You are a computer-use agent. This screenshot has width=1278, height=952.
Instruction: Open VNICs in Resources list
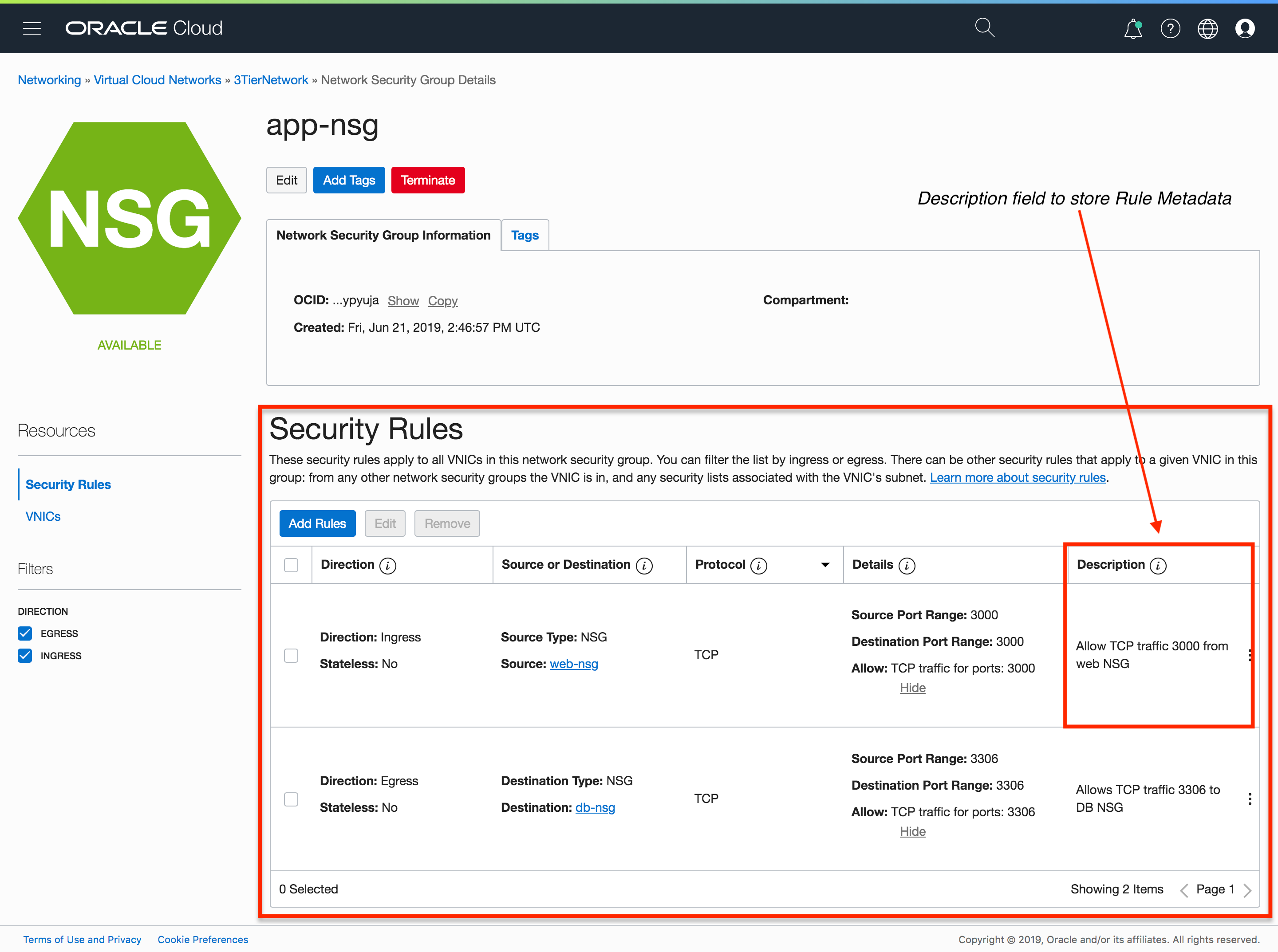tap(43, 516)
